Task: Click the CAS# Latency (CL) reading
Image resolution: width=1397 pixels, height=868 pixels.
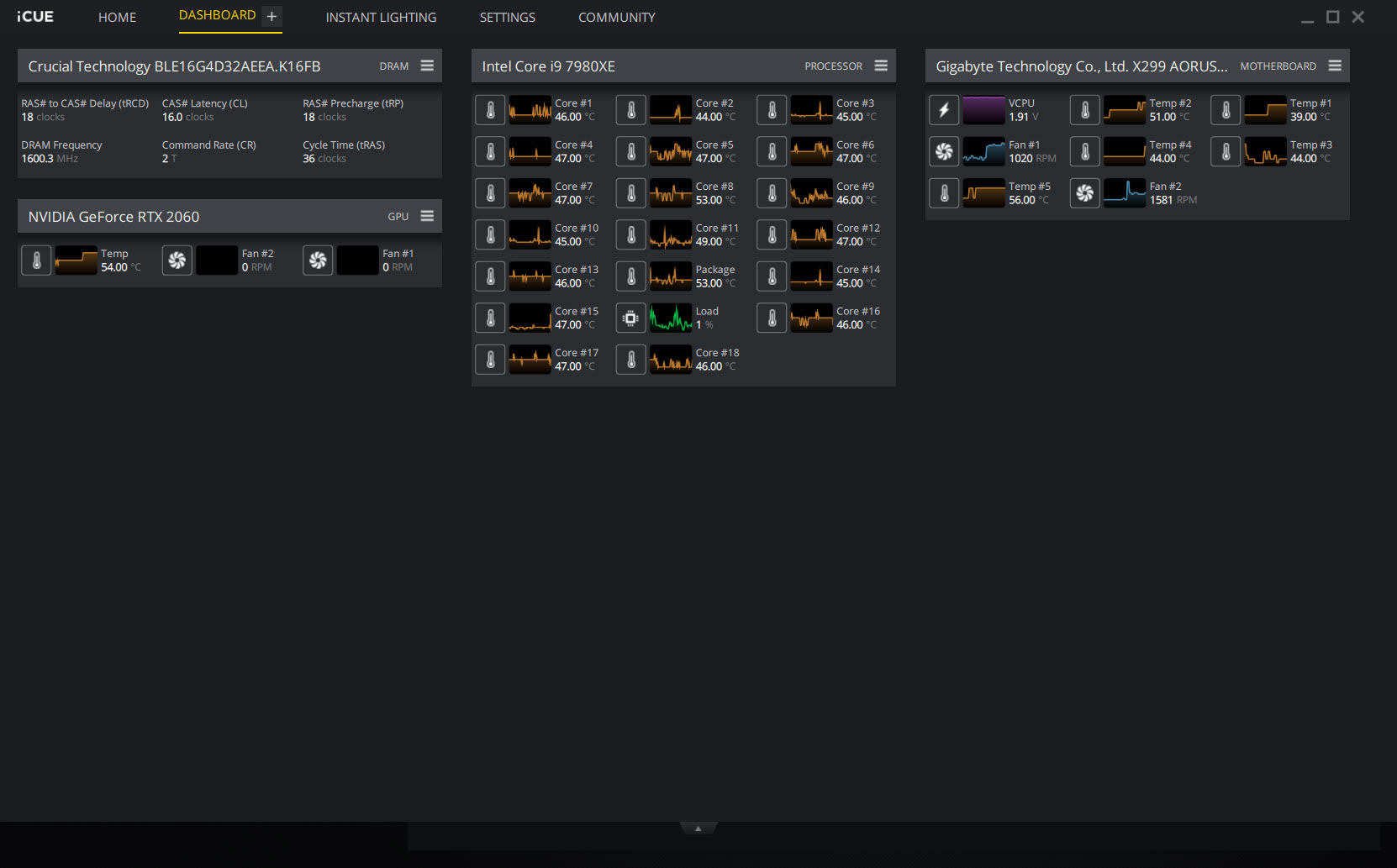Action: (x=204, y=110)
